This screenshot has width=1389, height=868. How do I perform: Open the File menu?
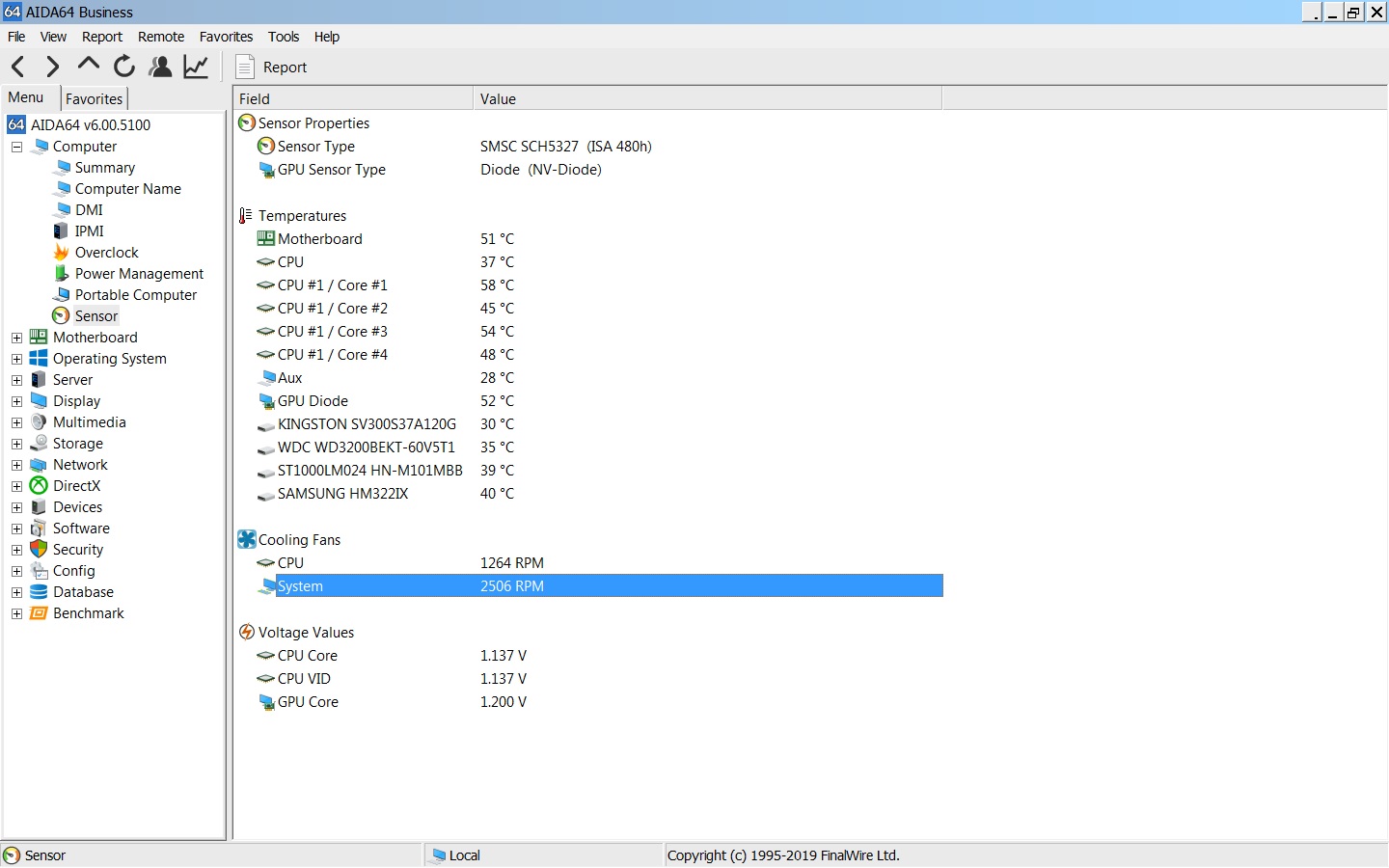click(16, 37)
